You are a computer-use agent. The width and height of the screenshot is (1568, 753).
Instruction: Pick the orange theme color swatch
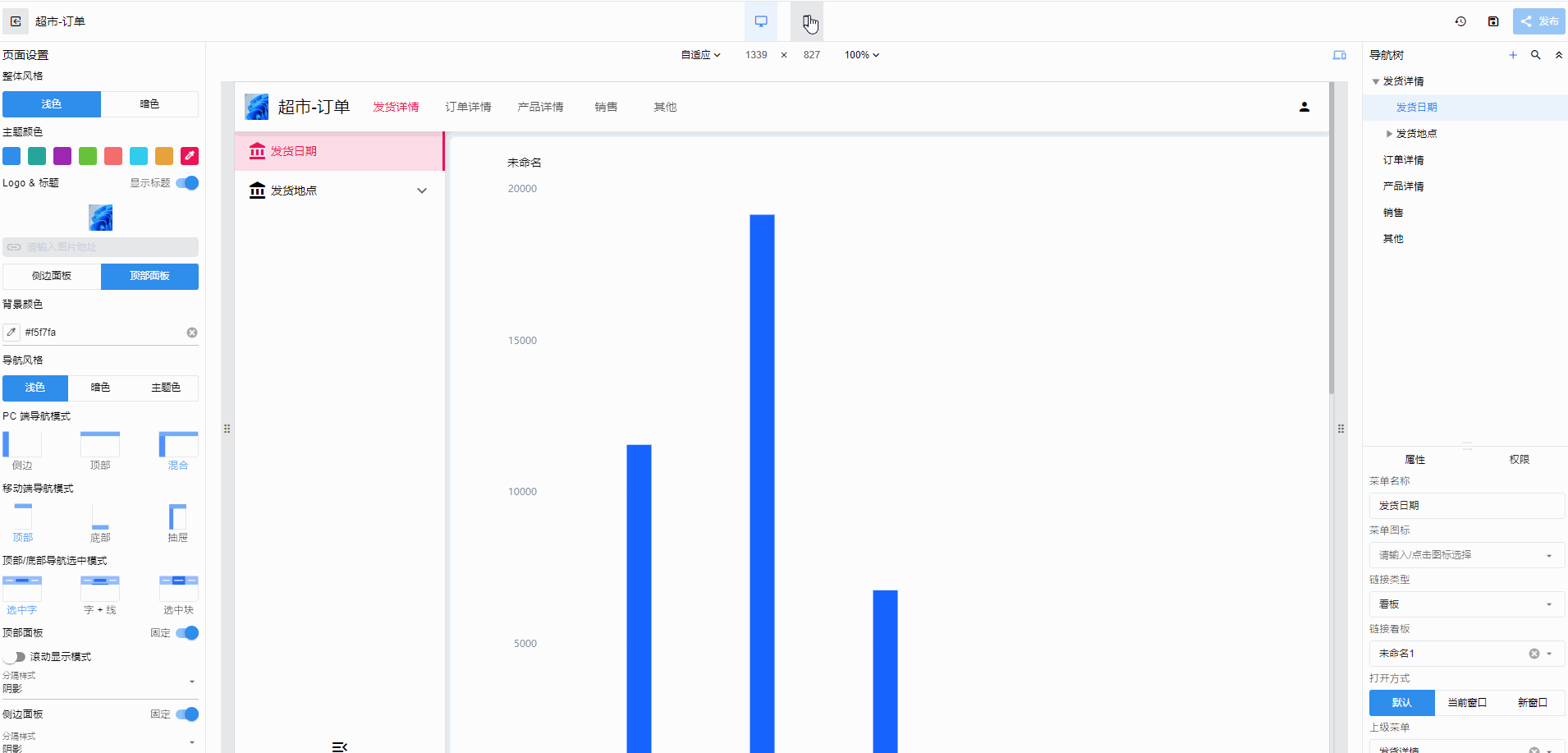tap(164, 156)
